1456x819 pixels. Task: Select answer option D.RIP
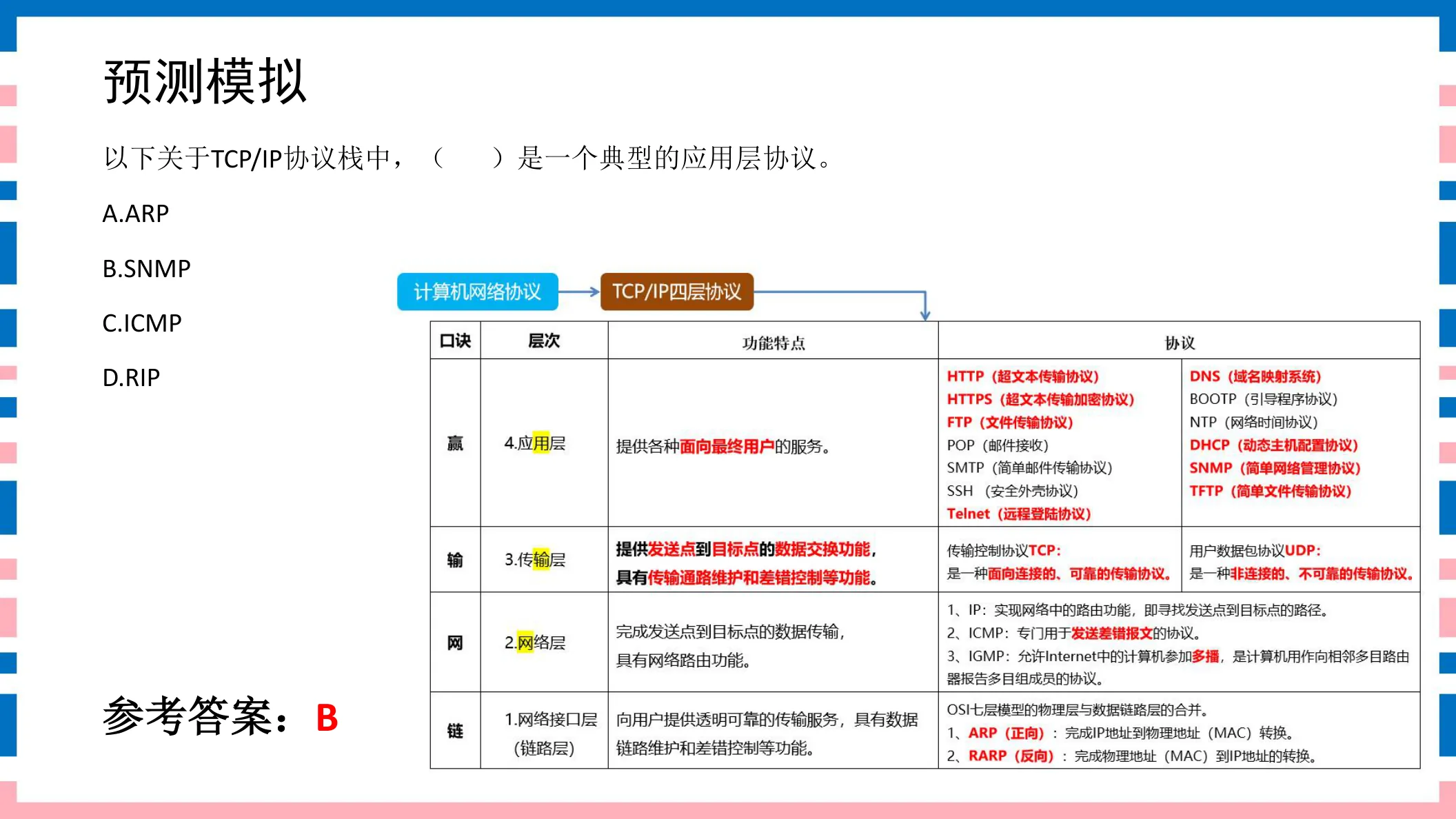click(131, 377)
